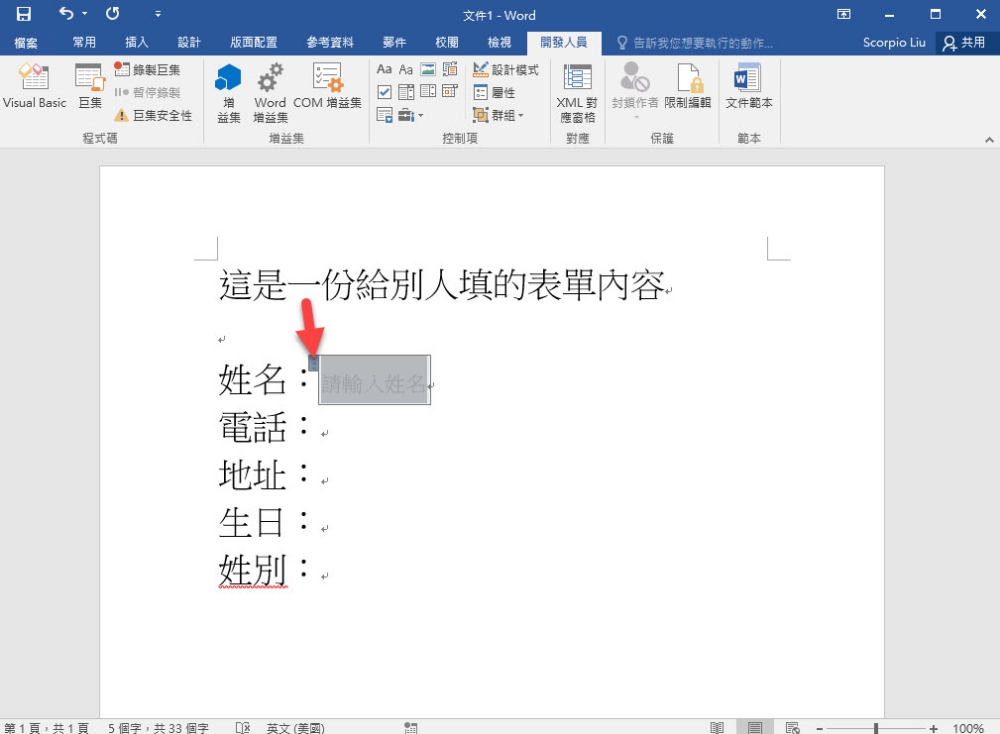Click the grayed 暫停錄製 pause recording item

pos(147,92)
